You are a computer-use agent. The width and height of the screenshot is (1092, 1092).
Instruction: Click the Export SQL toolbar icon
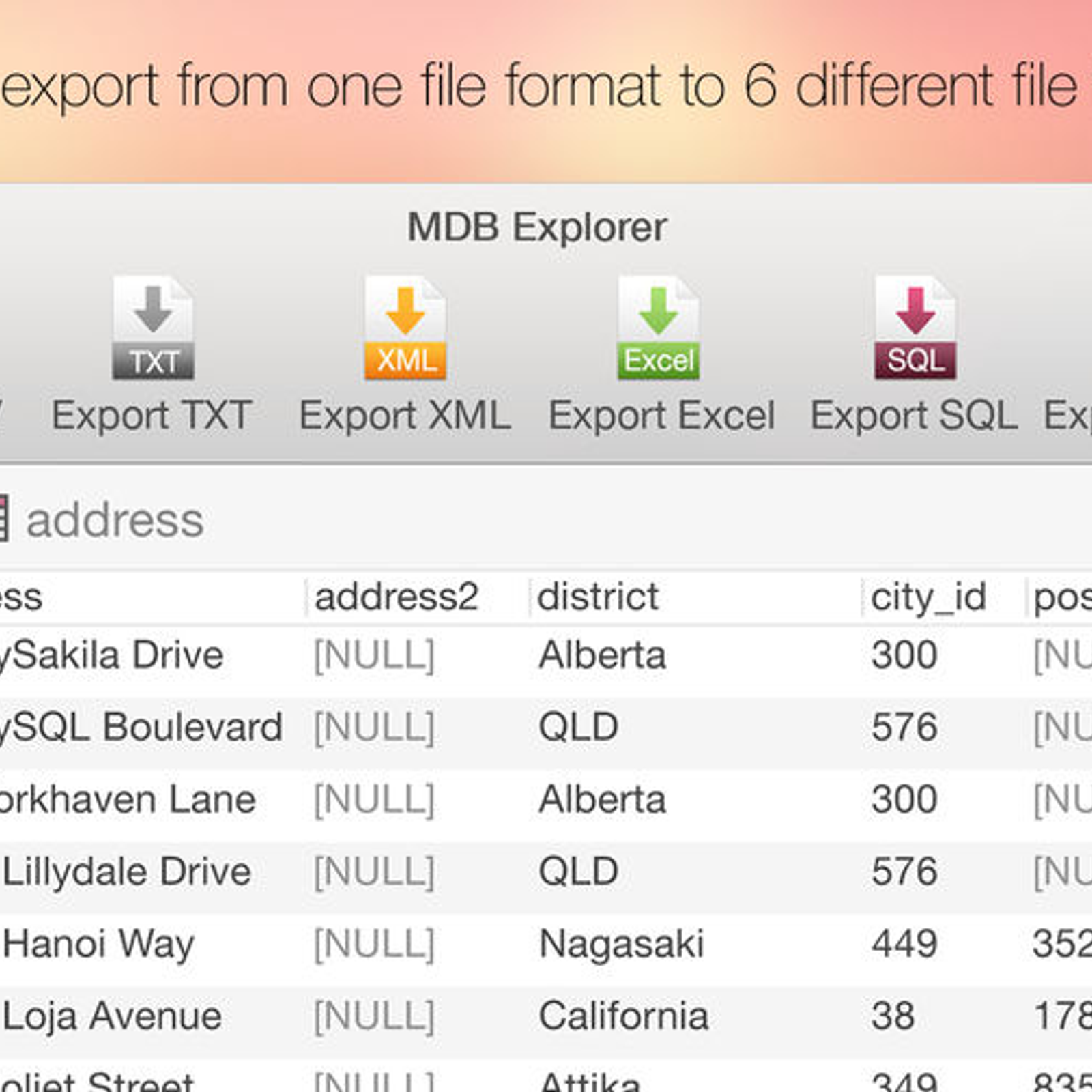point(915,328)
